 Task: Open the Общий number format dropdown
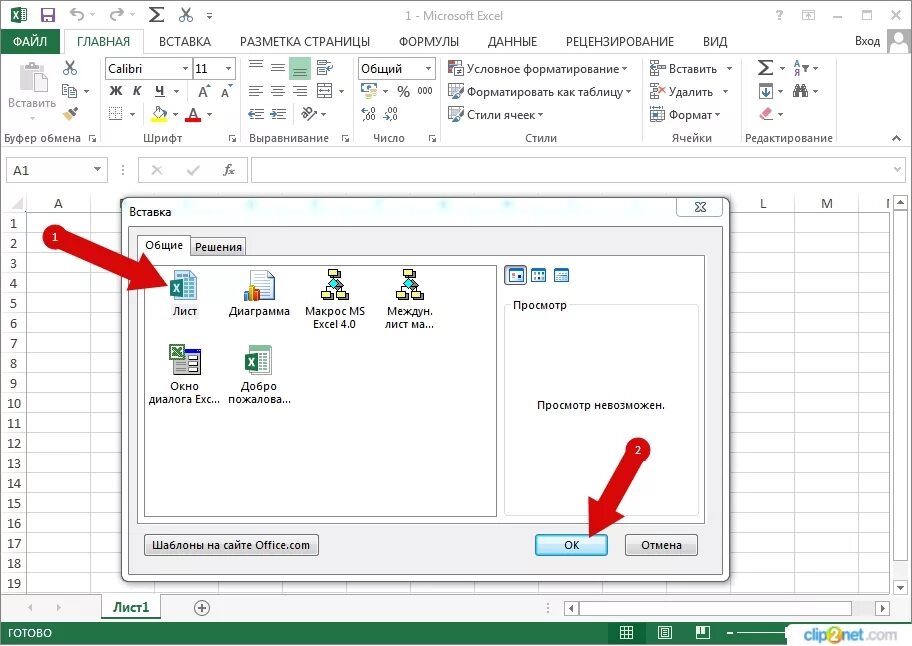click(429, 69)
